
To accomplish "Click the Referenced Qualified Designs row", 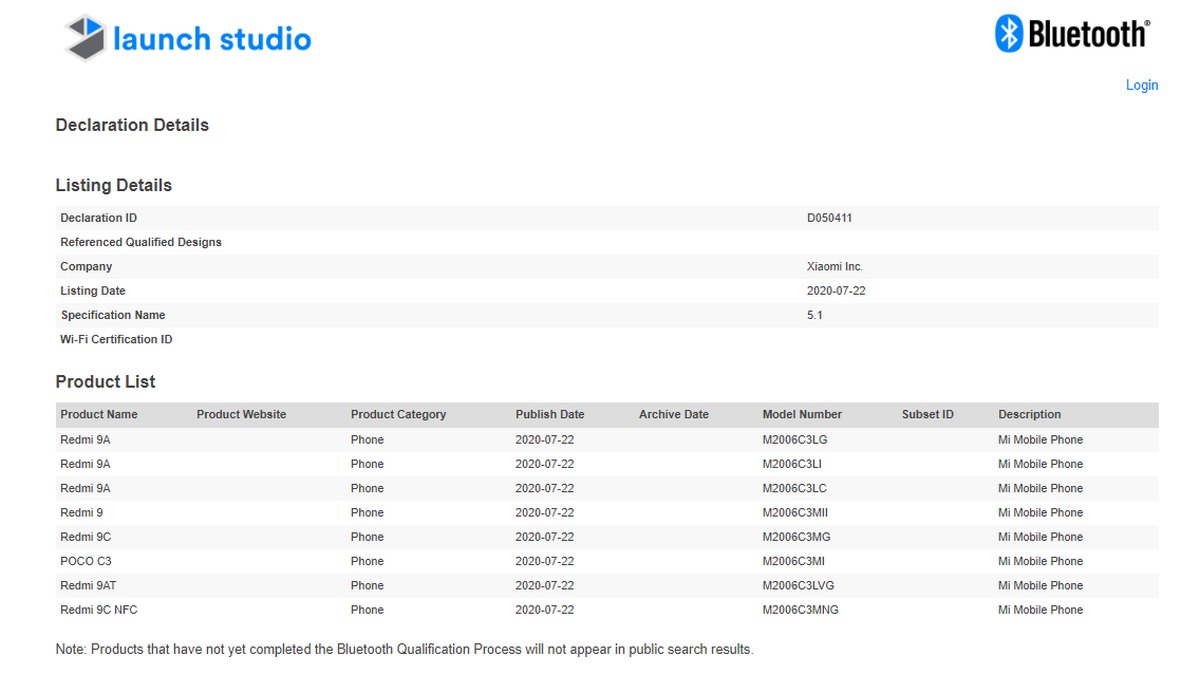I will (140, 242).
